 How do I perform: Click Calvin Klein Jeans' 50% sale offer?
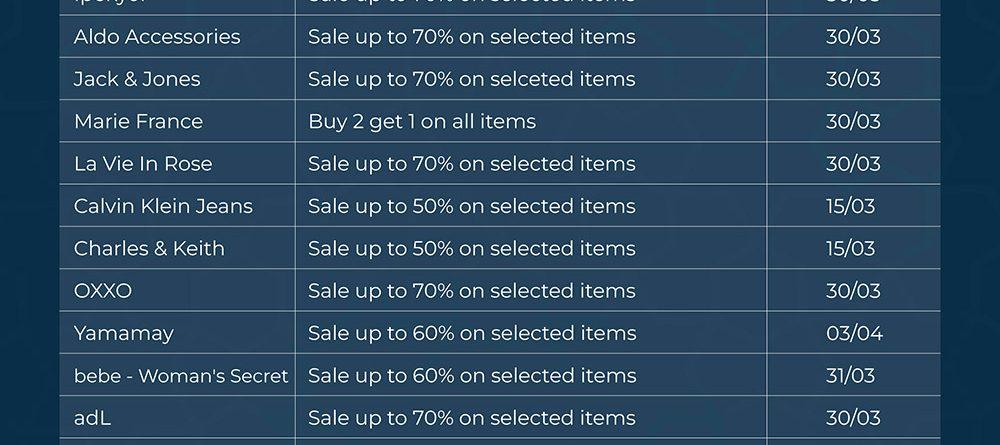(472, 206)
